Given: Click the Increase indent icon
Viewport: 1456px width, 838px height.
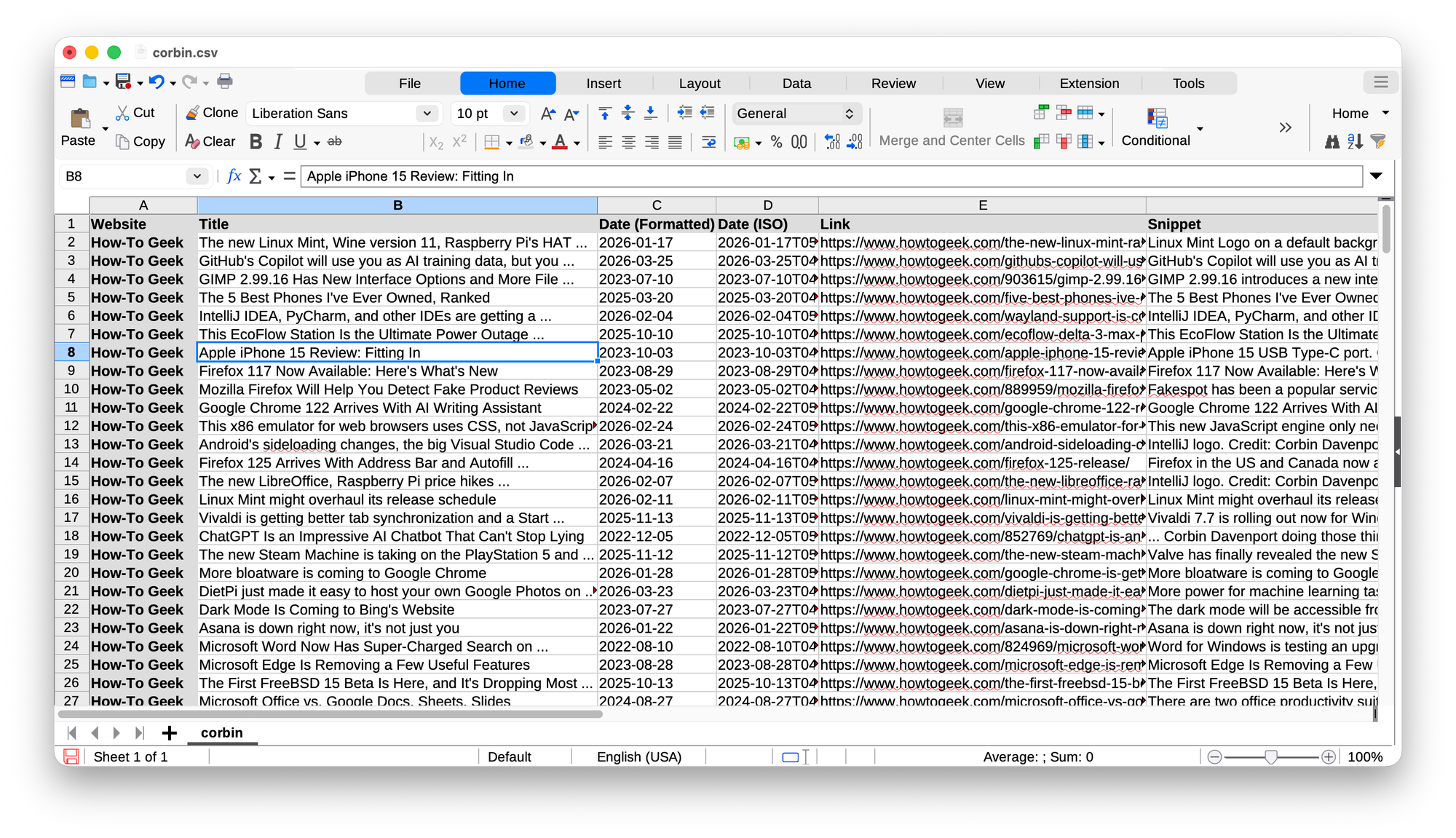Looking at the screenshot, I should (x=684, y=113).
